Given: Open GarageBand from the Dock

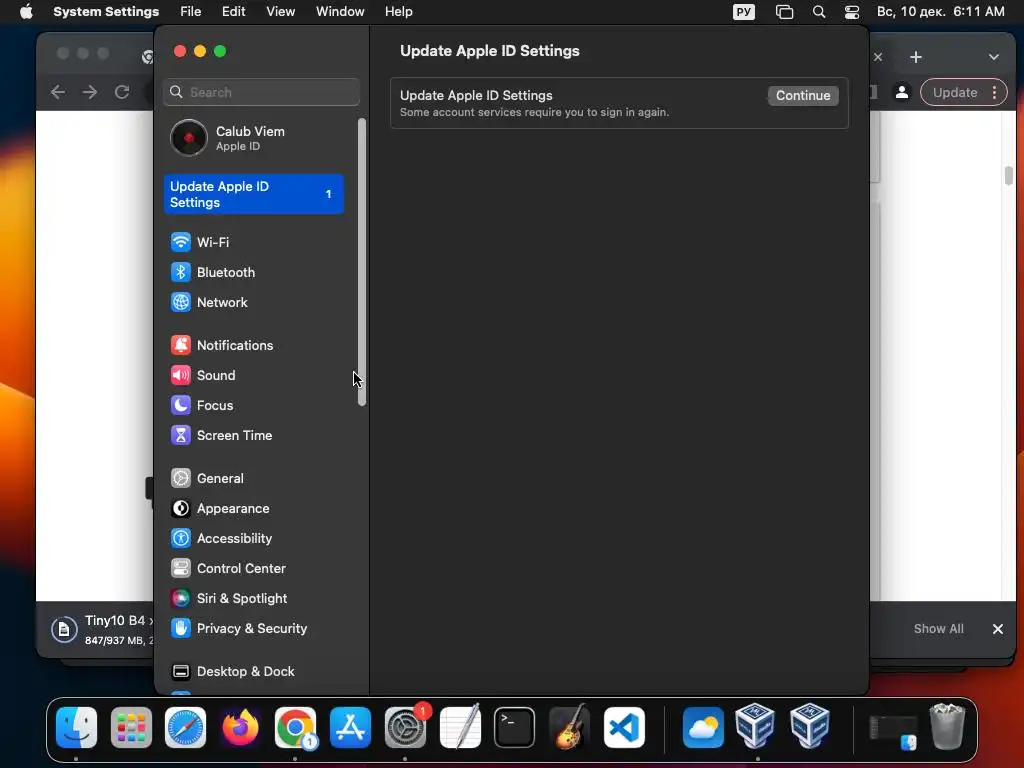Looking at the screenshot, I should click(569, 728).
